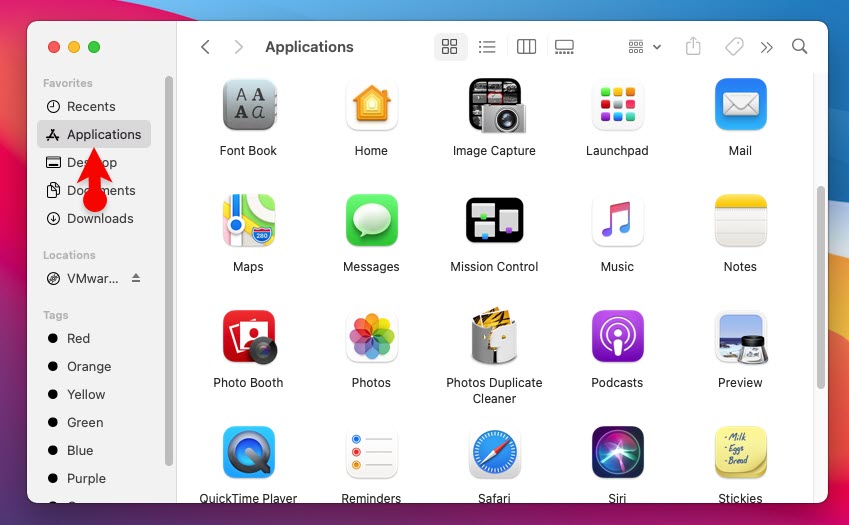
Task: Open the Image Capture app
Action: tap(494, 105)
